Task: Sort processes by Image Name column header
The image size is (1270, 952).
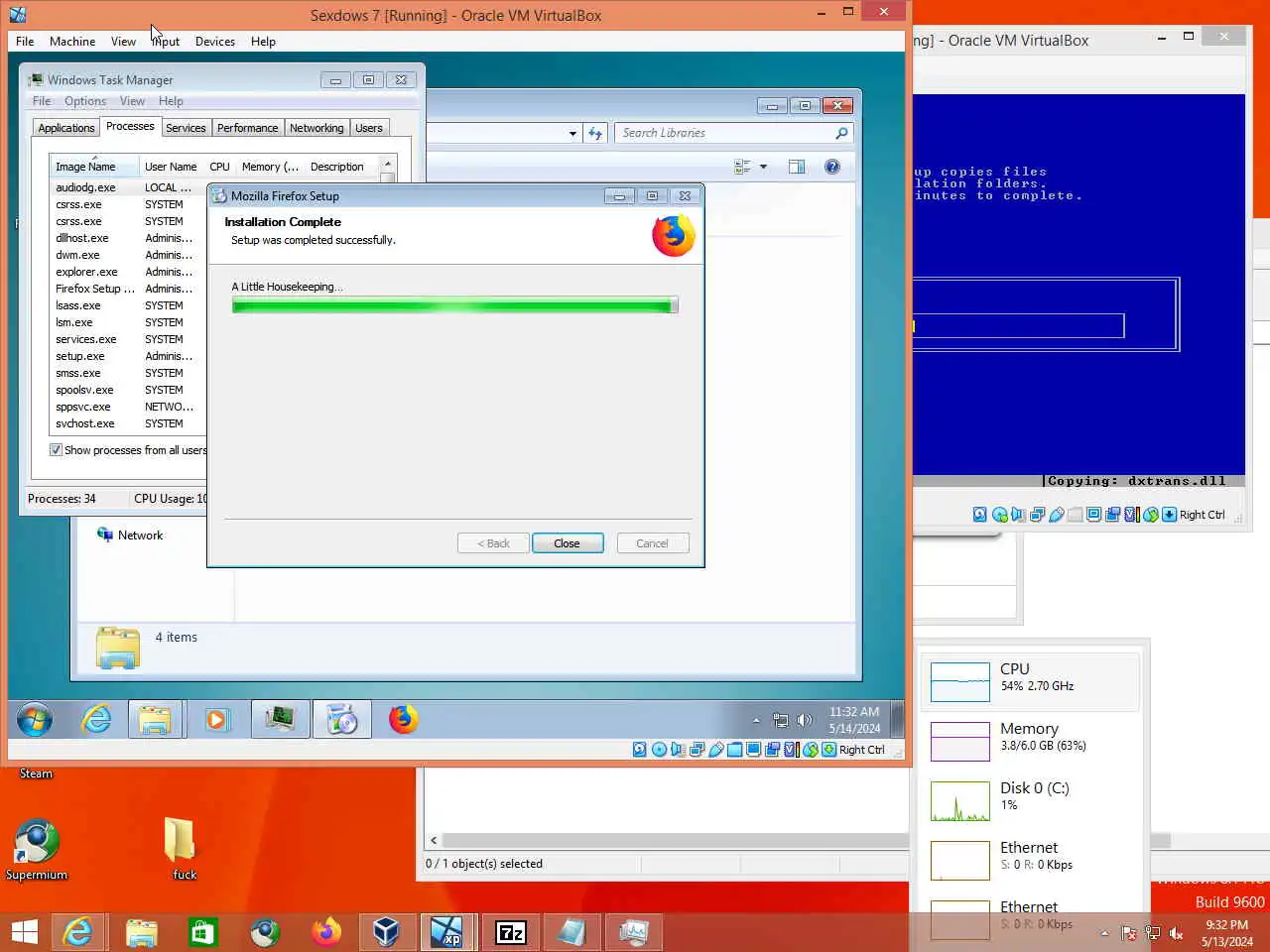Action: click(x=92, y=167)
